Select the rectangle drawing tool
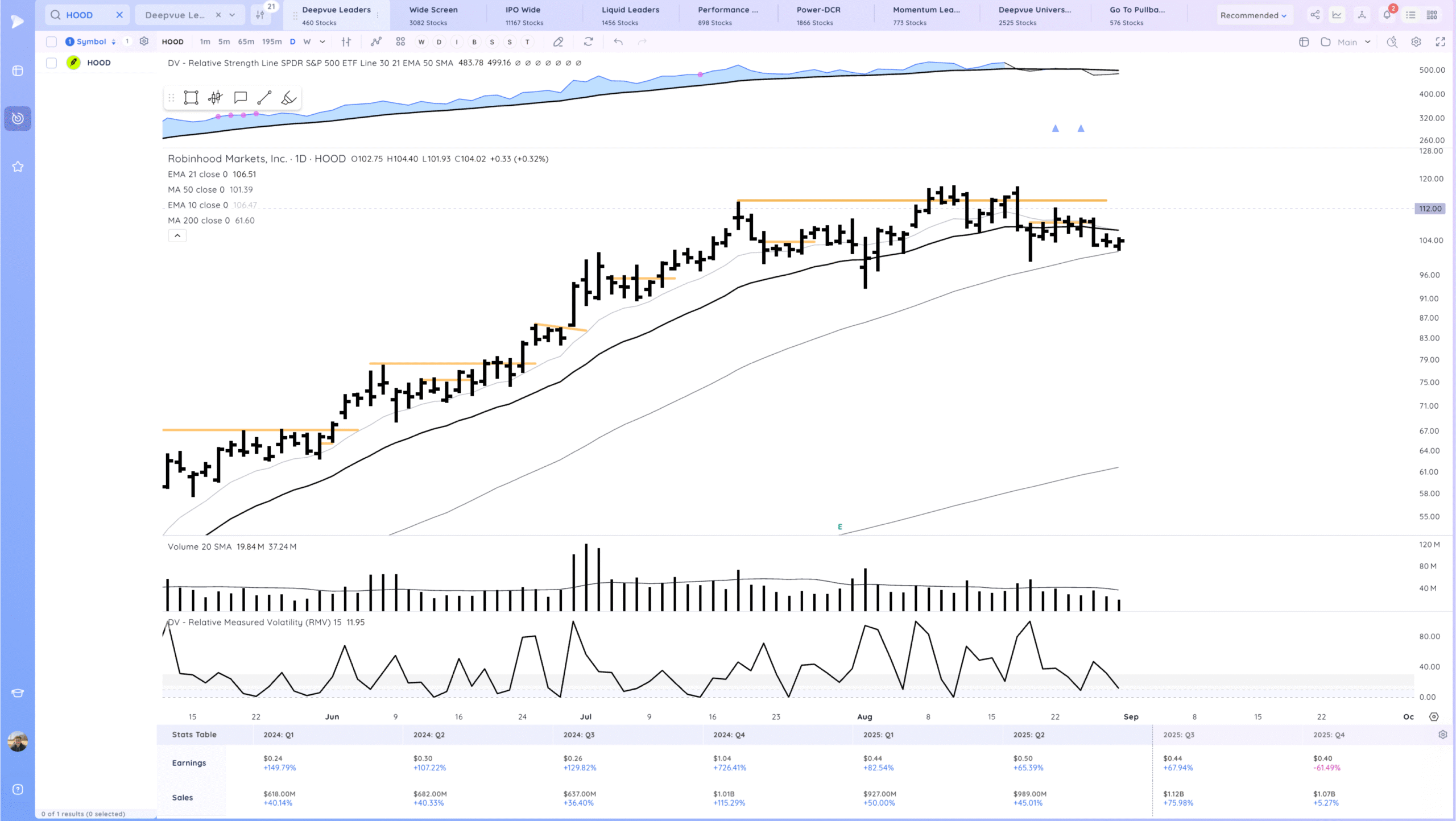 pyautogui.click(x=191, y=97)
